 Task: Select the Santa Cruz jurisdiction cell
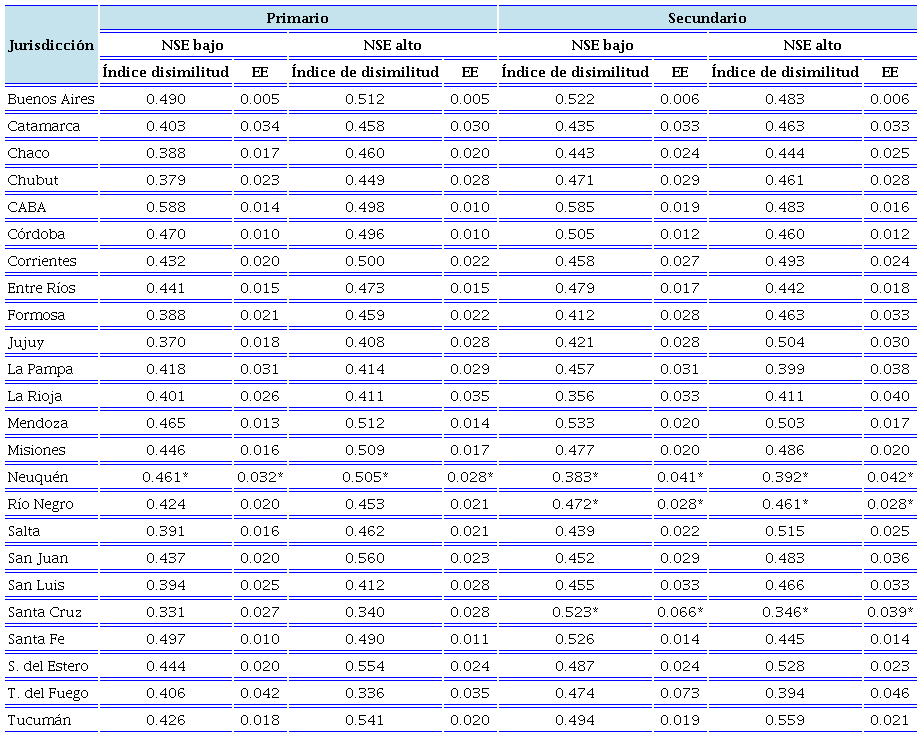tap(44, 612)
